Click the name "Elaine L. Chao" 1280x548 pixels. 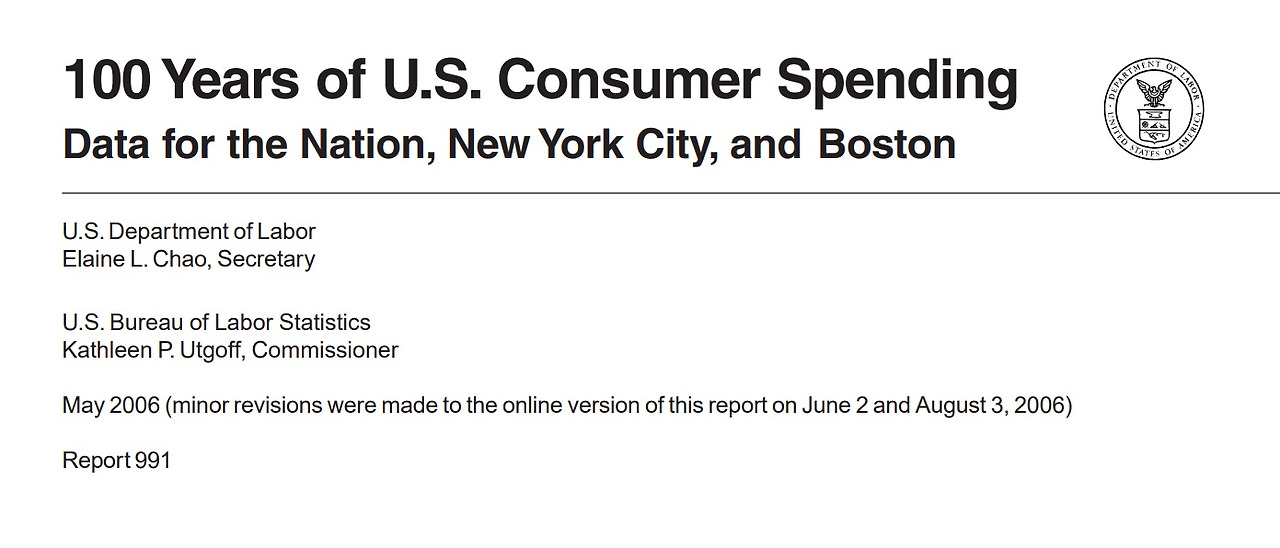135,259
